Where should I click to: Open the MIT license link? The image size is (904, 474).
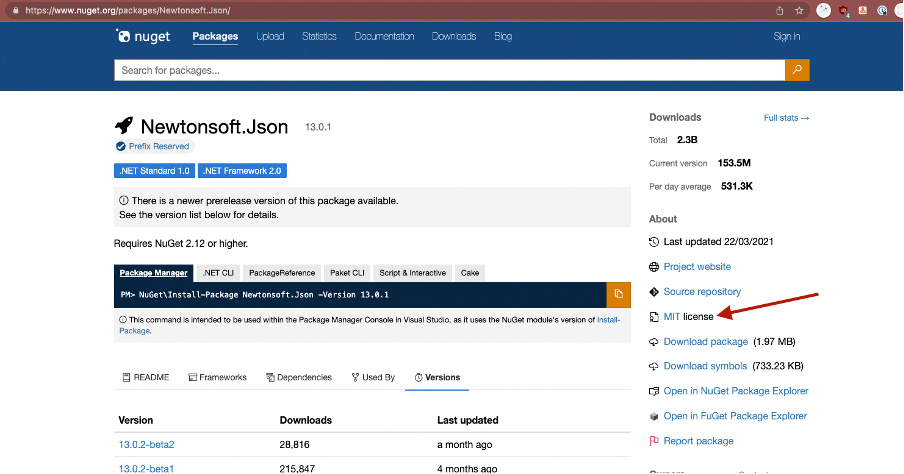[x=688, y=317]
